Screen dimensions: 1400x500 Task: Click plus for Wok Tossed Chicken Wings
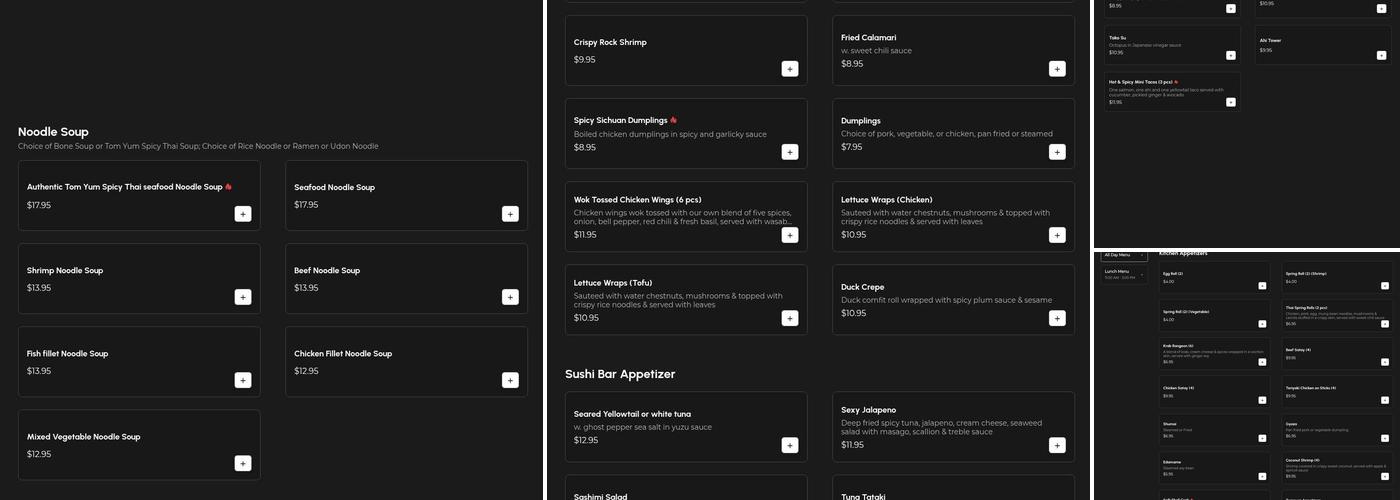pyautogui.click(x=790, y=234)
